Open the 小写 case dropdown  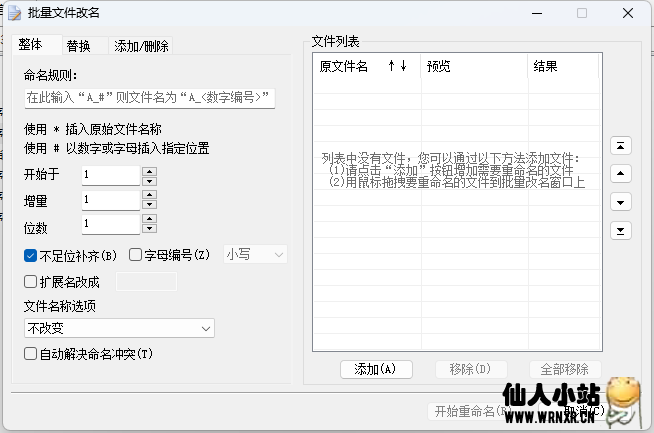pyautogui.click(x=255, y=254)
